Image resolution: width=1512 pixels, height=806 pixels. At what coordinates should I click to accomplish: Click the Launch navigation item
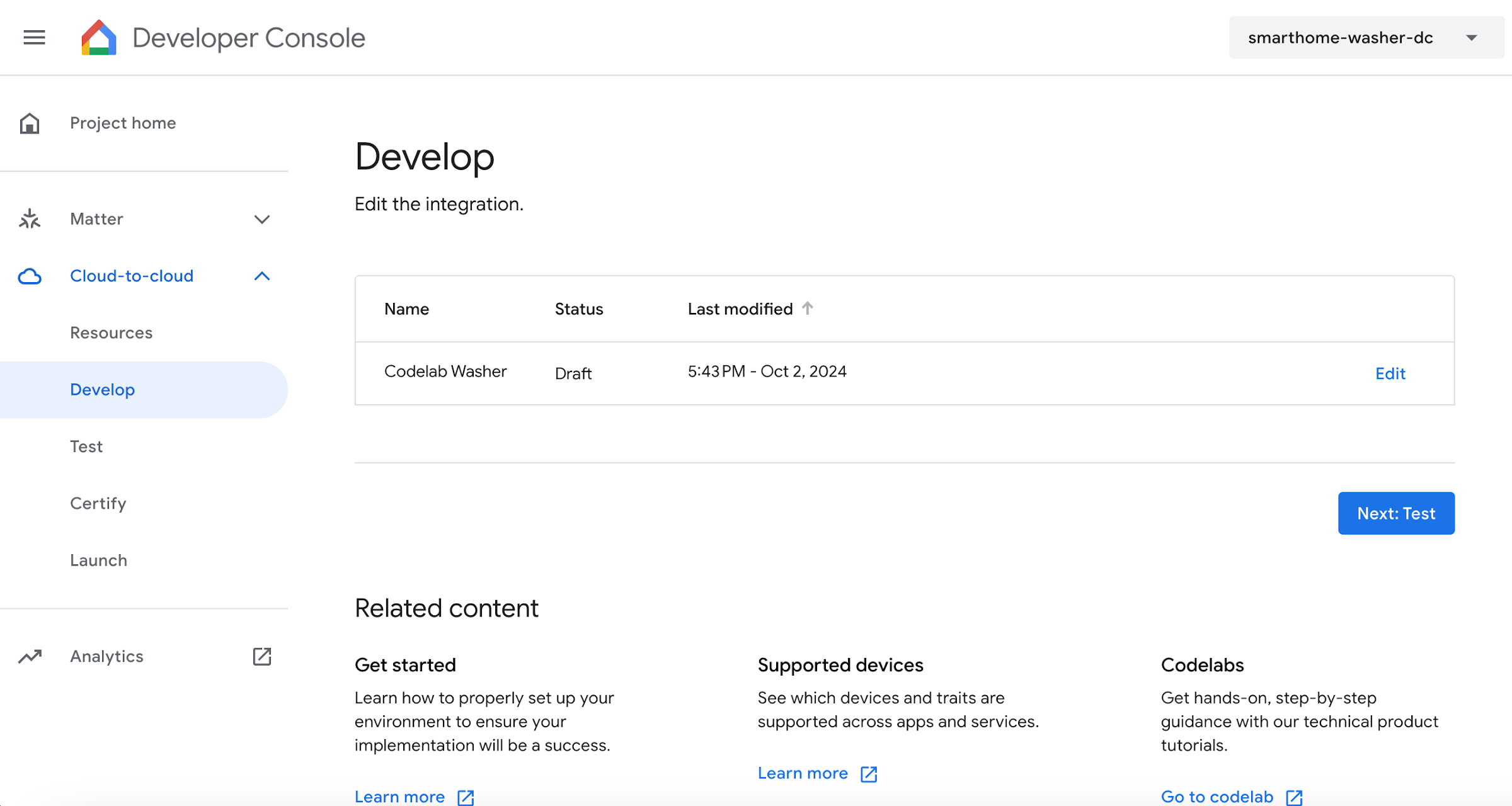click(x=98, y=560)
